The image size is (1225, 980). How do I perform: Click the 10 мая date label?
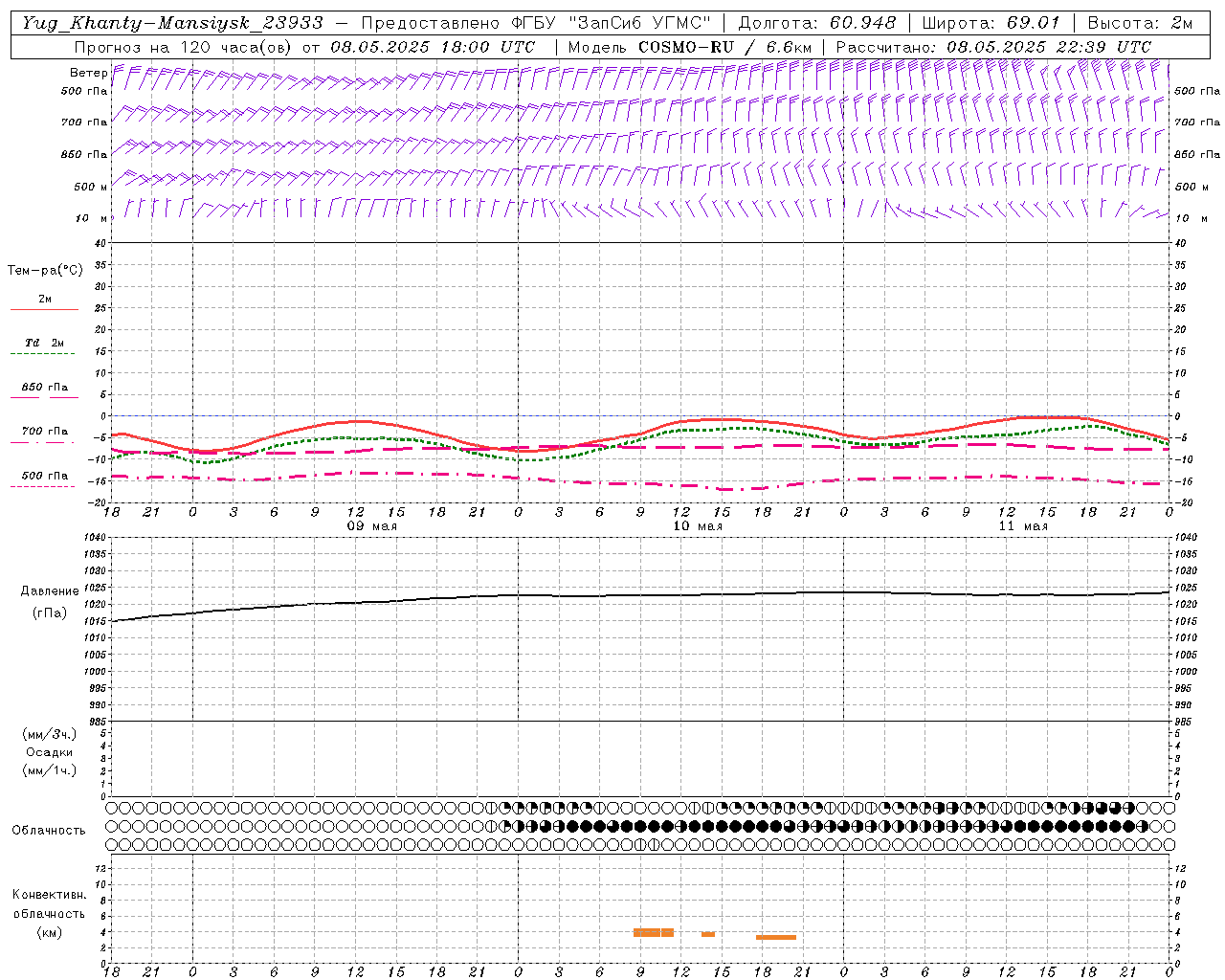pyautogui.click(x=698, y=526)
